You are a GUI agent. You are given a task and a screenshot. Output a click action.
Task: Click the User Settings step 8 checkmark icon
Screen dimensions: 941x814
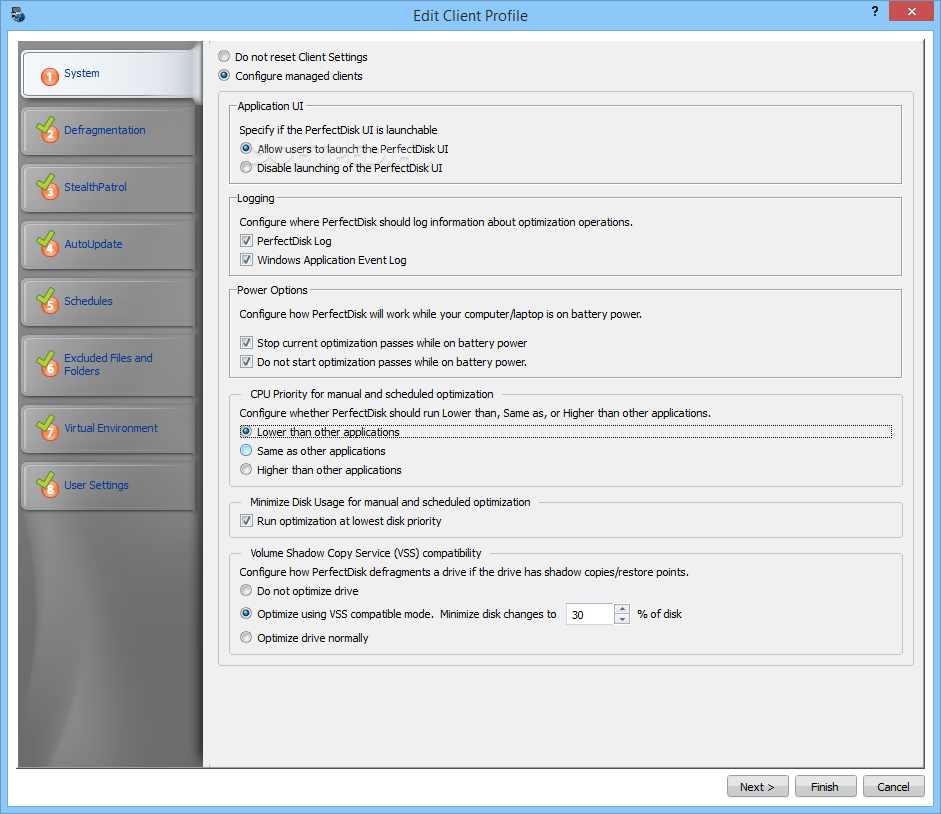[47, 484]
